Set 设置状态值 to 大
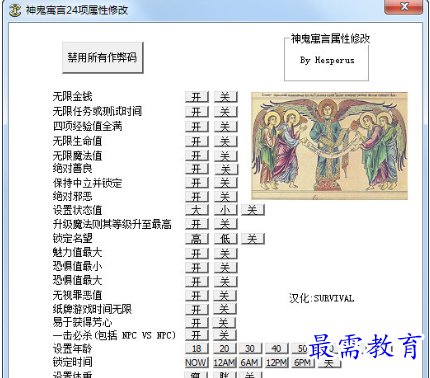The height and width of the screenshot is (378, 430). coord(197,210)
